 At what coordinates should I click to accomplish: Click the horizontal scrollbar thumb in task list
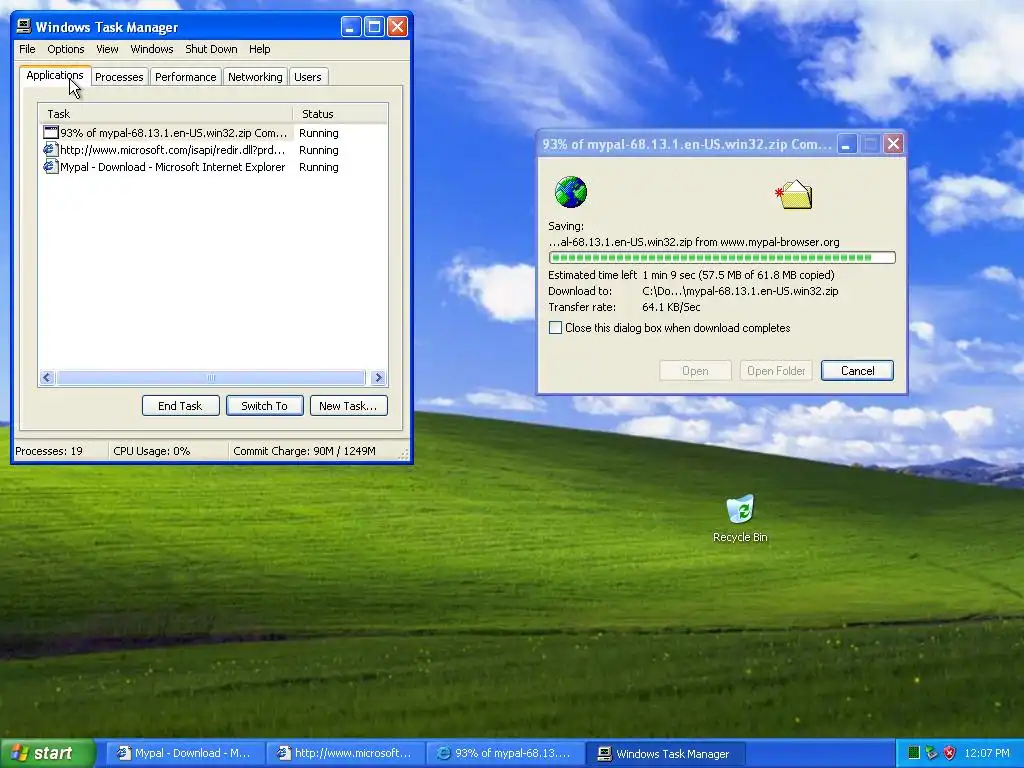coord(210,377)
